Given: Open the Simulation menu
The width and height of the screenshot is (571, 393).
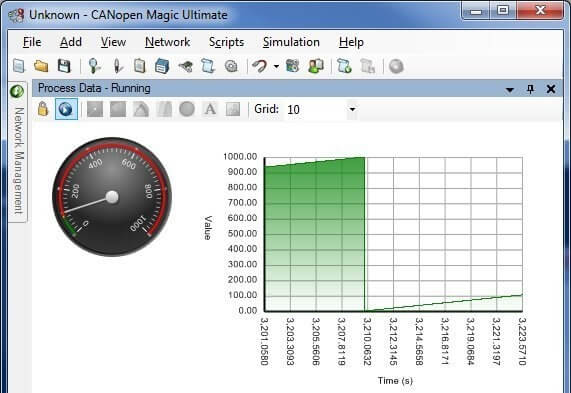Looking at the screenshot, I should coord(291,42).
